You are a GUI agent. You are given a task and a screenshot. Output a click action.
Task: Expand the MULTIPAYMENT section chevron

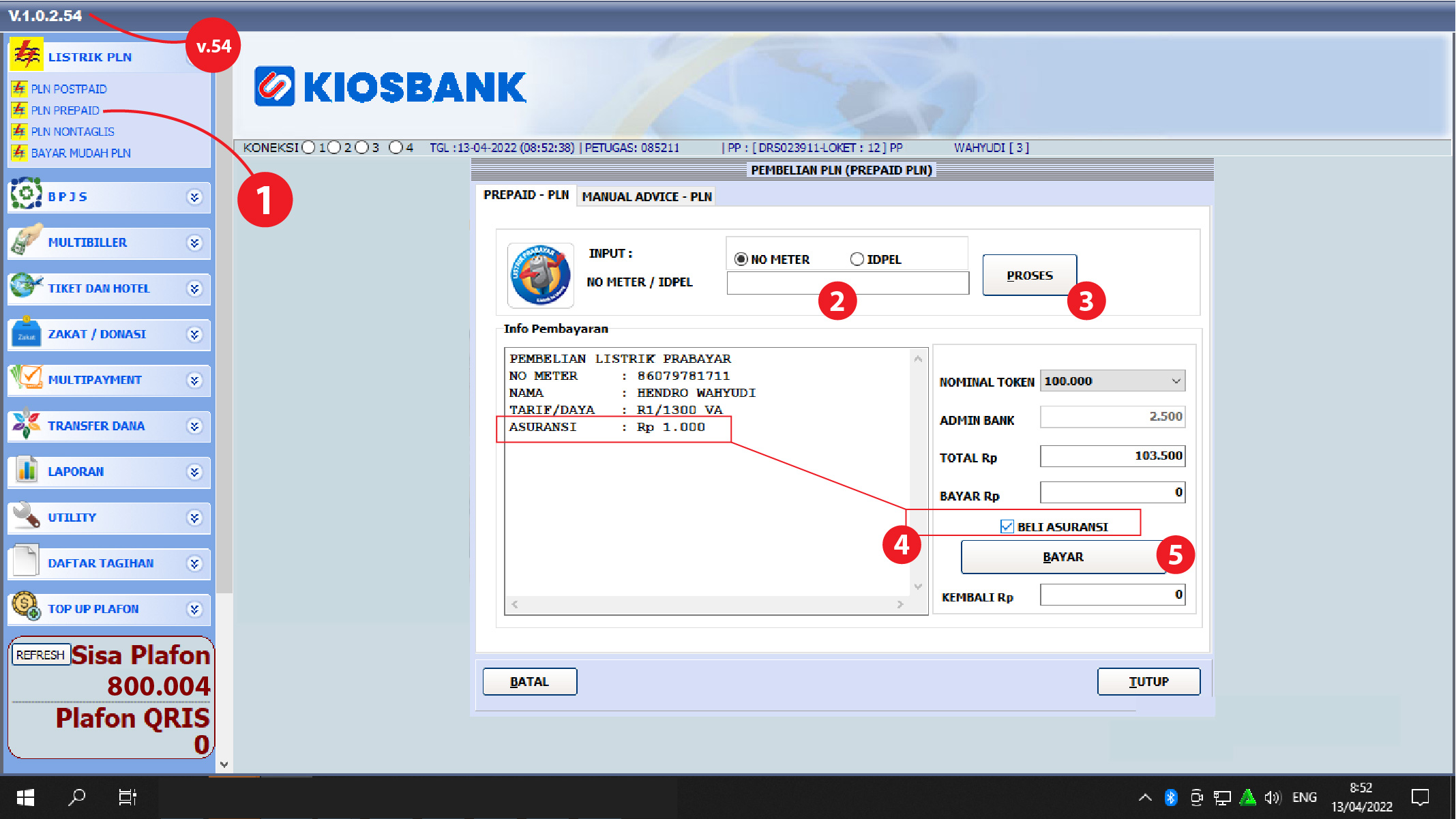[194, 381]
